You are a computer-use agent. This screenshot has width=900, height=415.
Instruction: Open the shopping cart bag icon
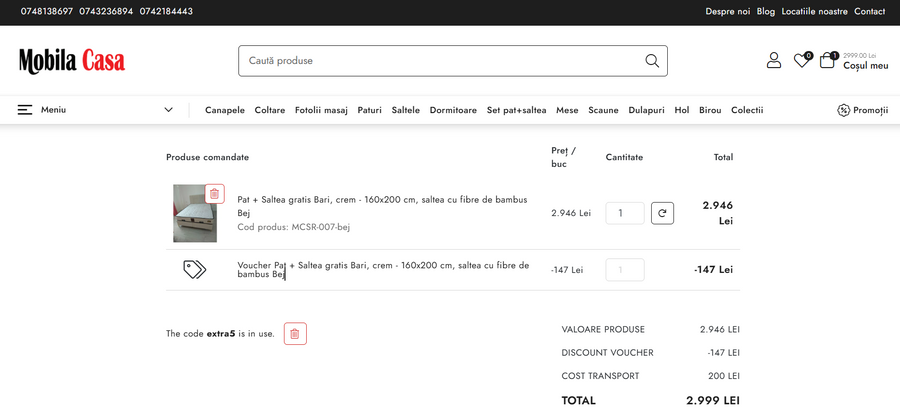(x=827, y=60)
